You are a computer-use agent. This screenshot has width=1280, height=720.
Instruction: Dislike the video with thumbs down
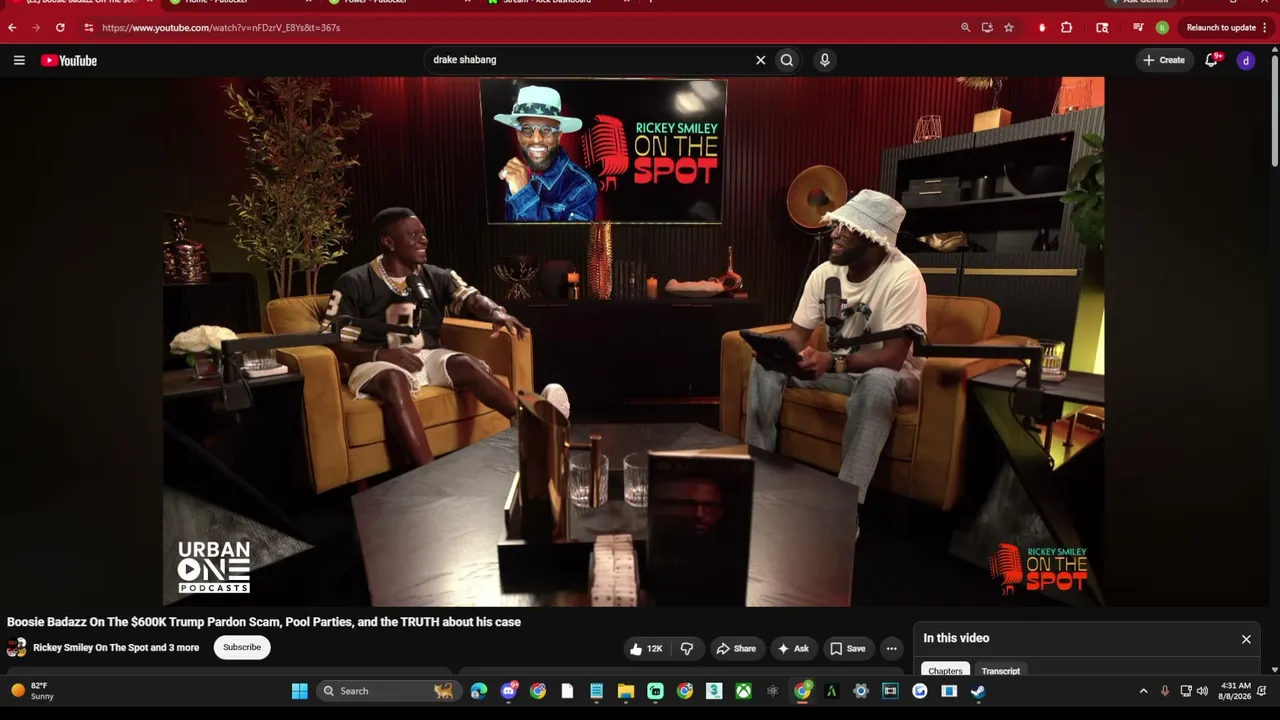(x=687, y=648)
